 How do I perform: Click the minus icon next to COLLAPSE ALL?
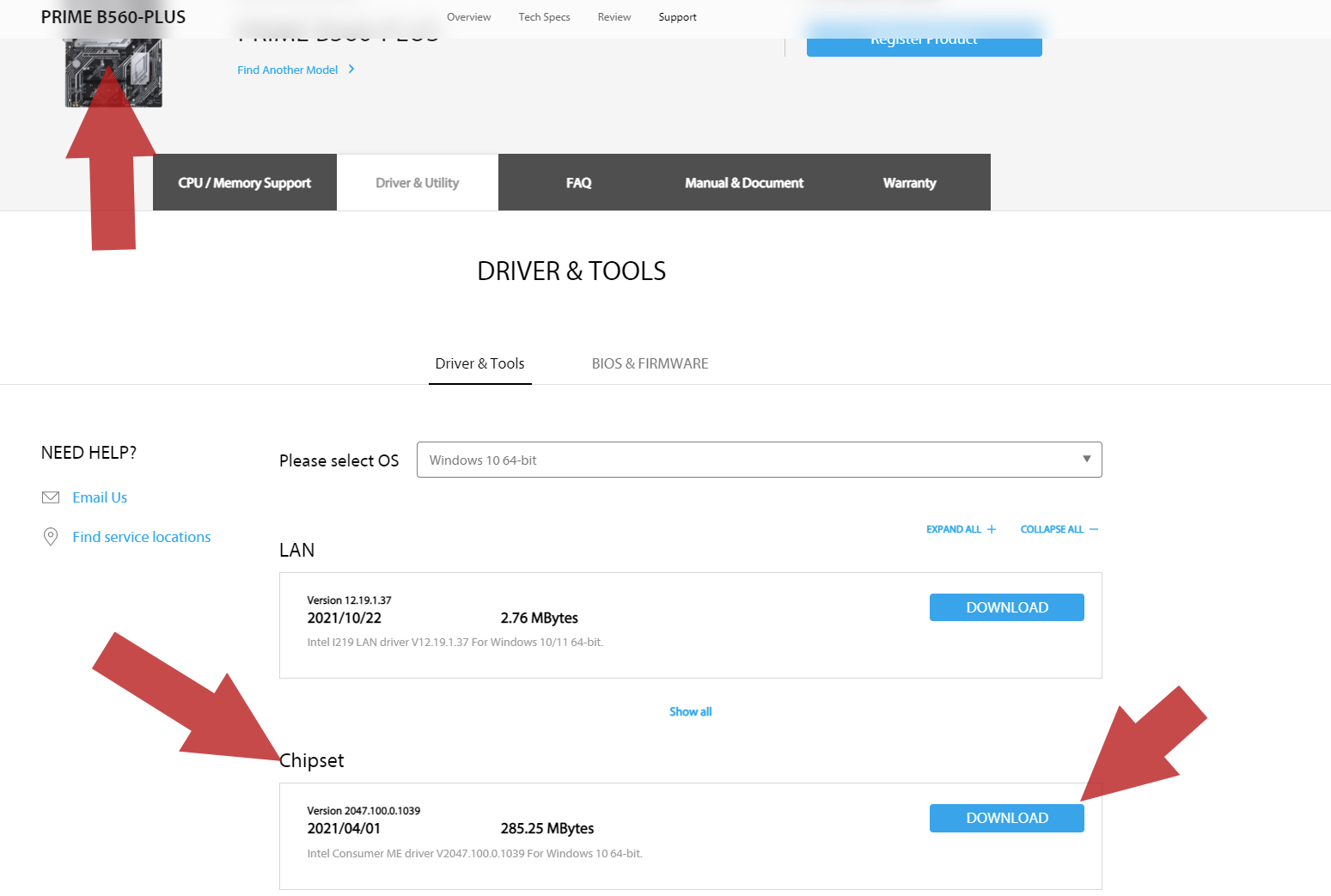click(x=1094, y=529)
